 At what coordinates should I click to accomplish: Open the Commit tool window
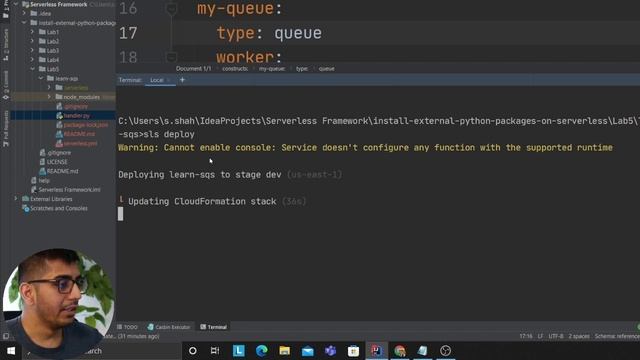click(x=6, y=85)
